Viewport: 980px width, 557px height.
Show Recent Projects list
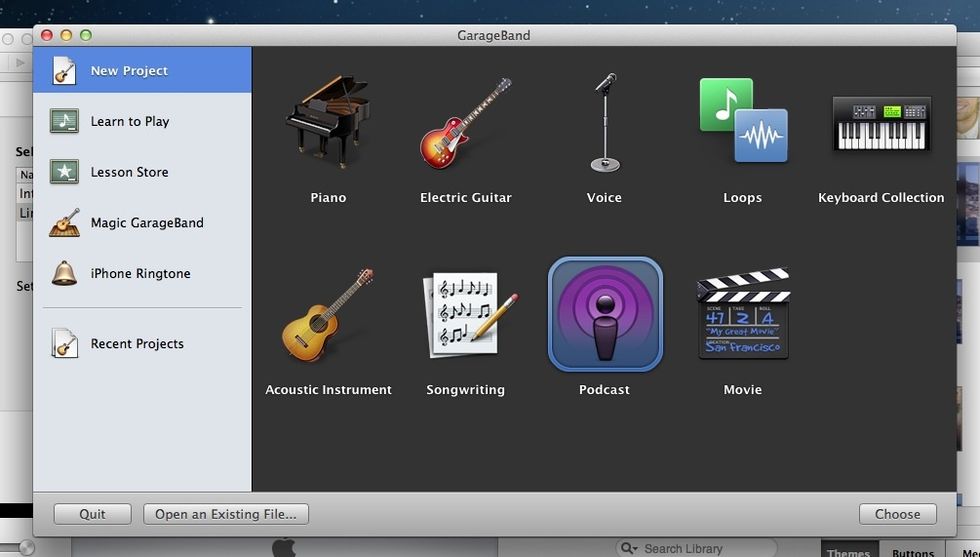click(137, 344)
